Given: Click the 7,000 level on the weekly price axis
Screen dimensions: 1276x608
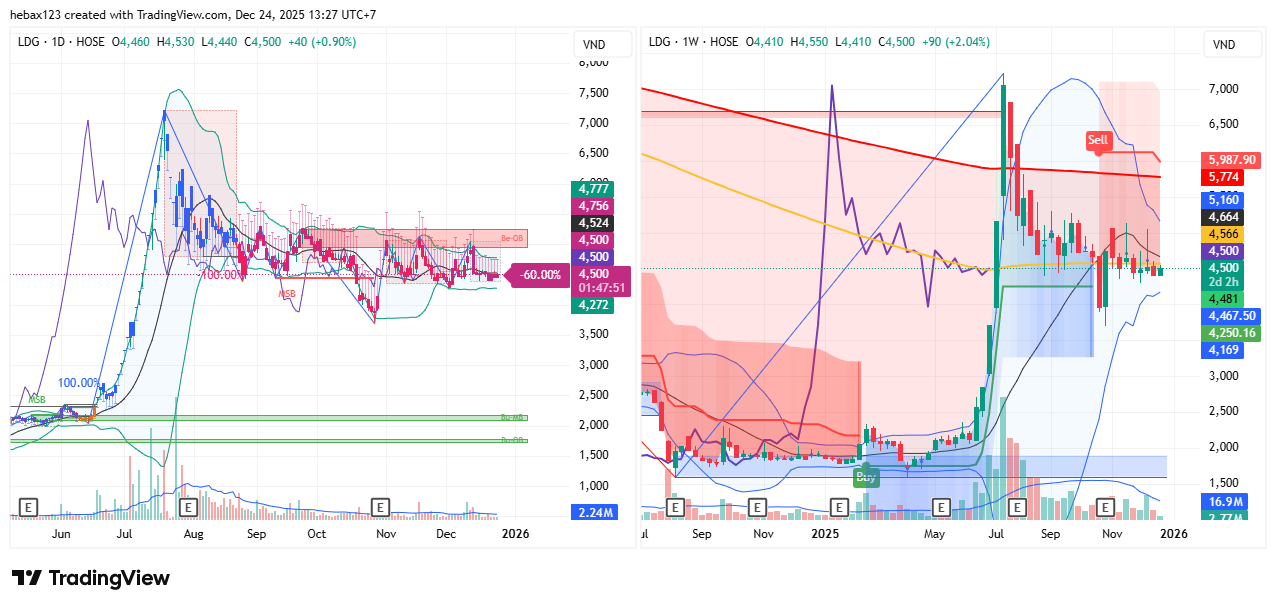Looking at the screenshot, I should click(x=1226, y=89).
